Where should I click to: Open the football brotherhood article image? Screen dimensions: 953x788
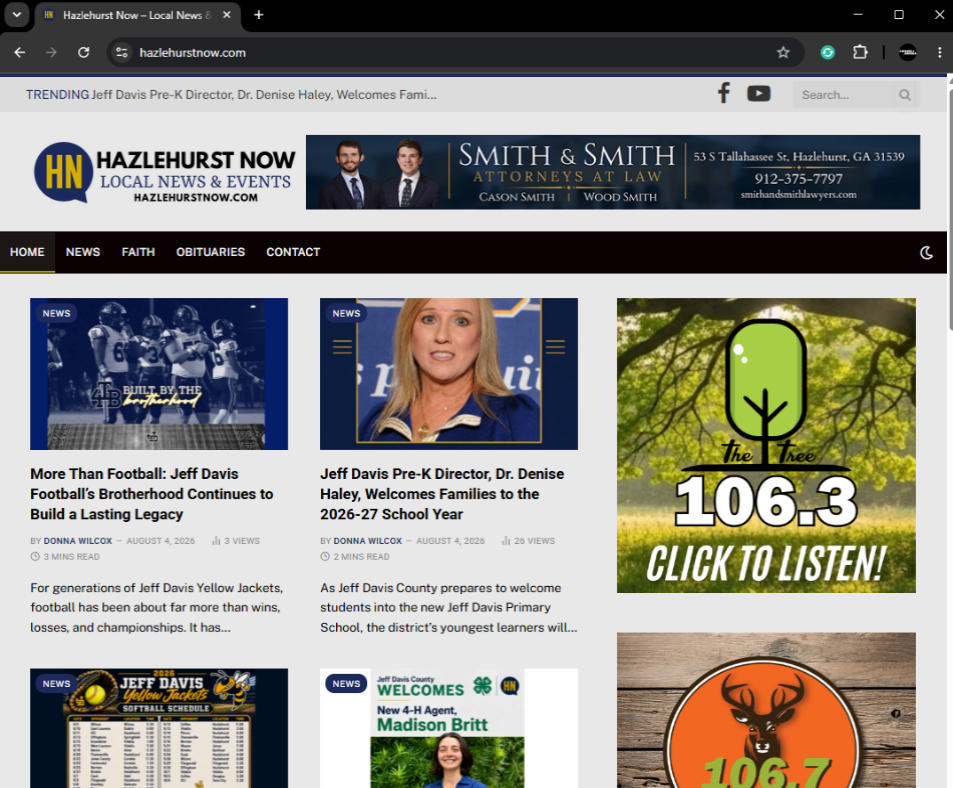[x=159, y=374]
